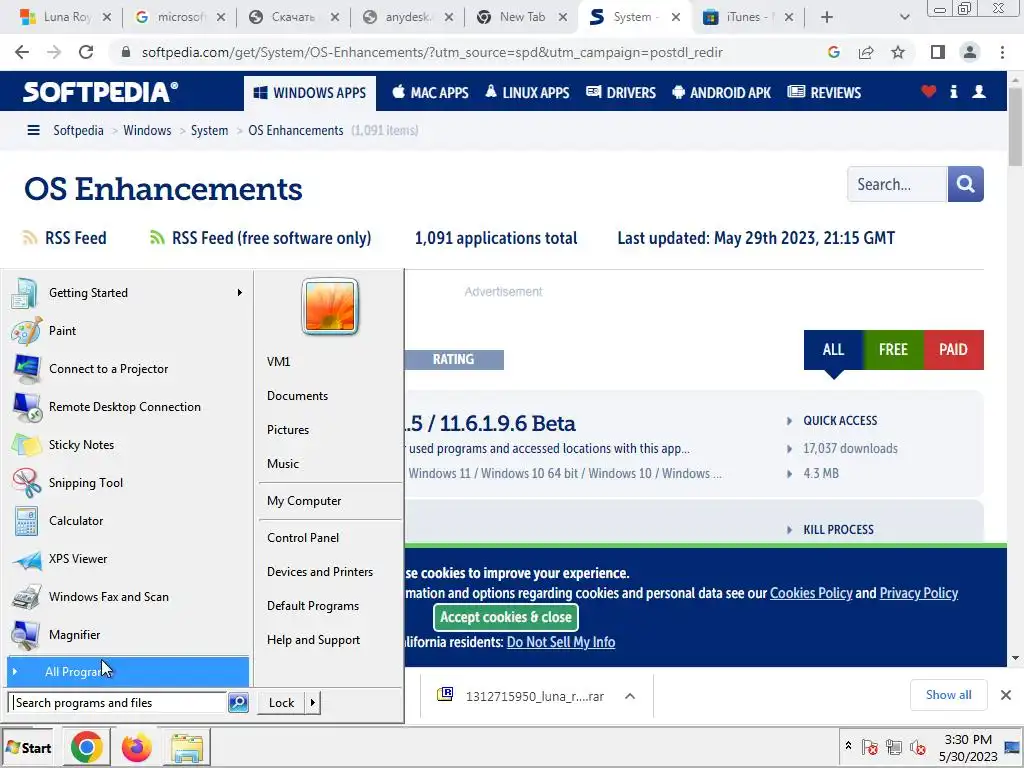This screenshot has width=1024, height=768.
Task: Open the Reviews section
Action: pyautogui.click(x=824, y=93)
